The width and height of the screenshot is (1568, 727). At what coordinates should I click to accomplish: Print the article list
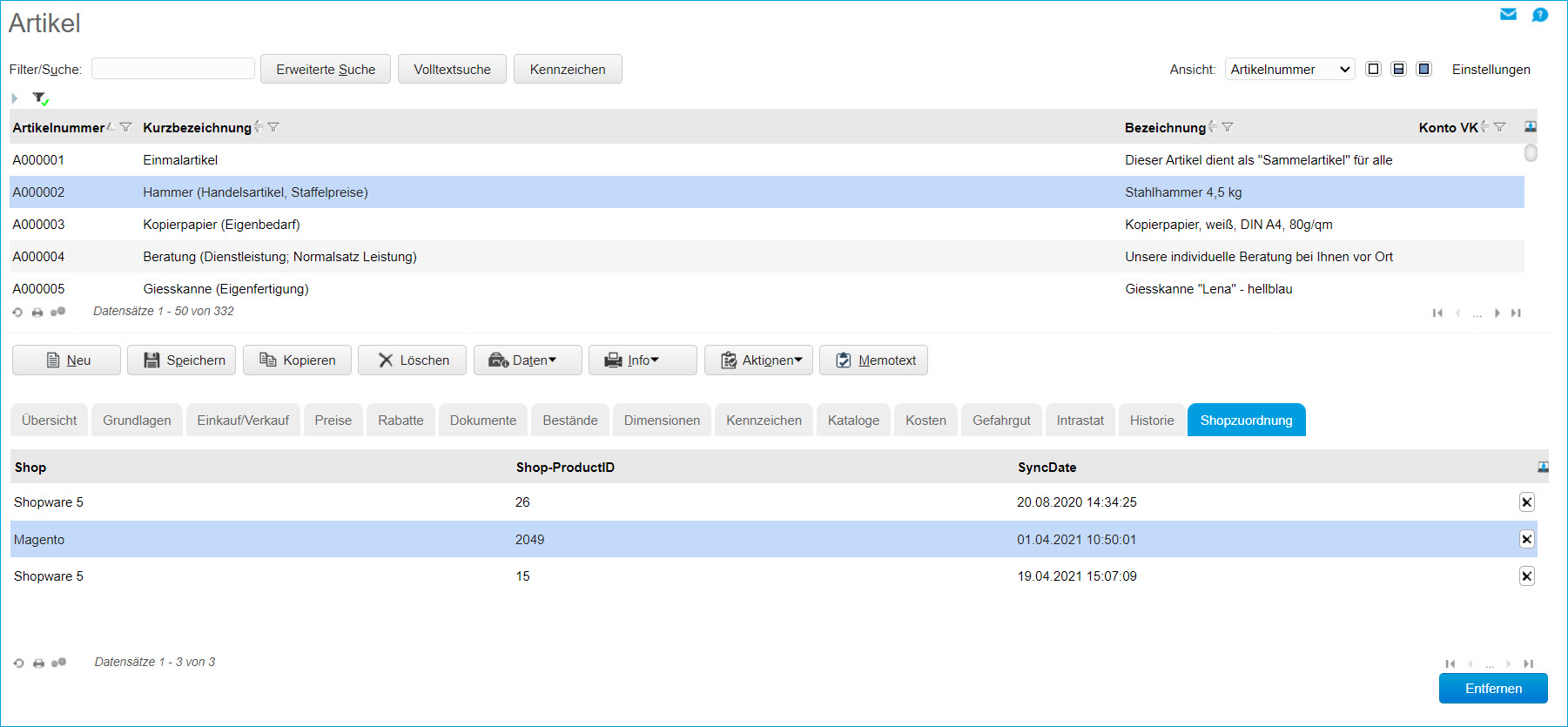point(37,312)
